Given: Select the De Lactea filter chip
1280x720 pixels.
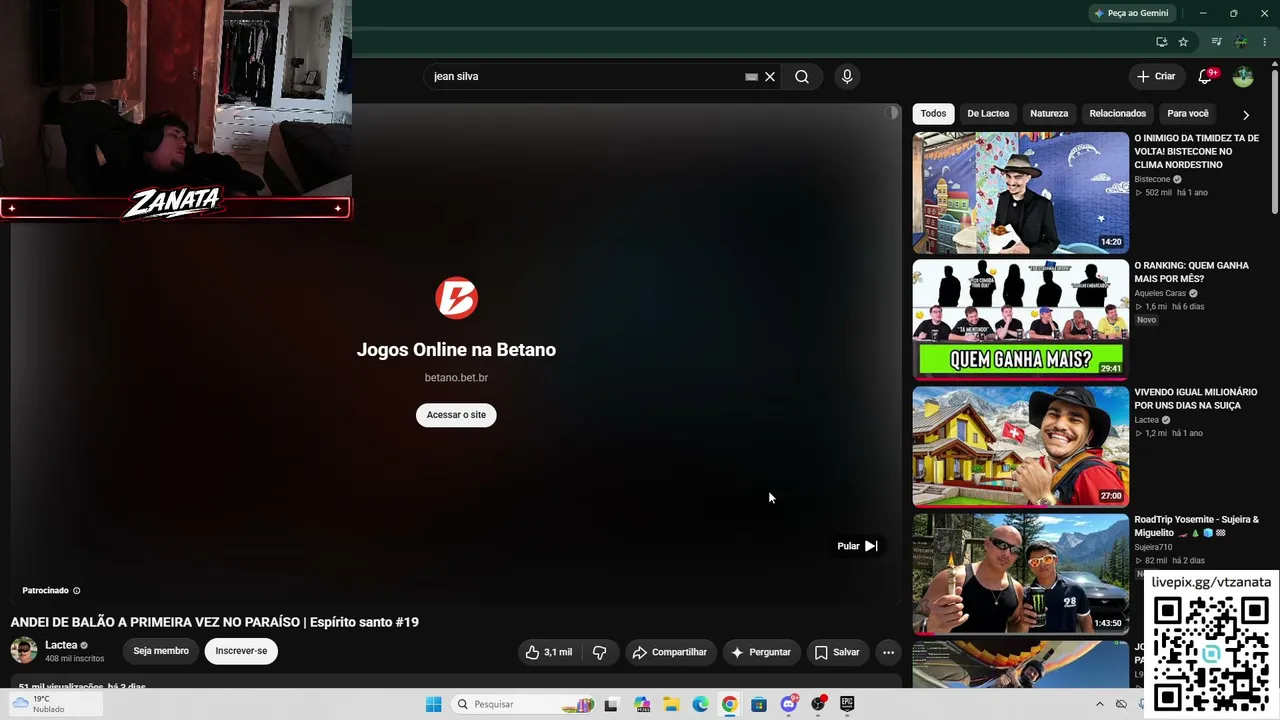Looking at the screenshot, I should click(x=988, y=114).
